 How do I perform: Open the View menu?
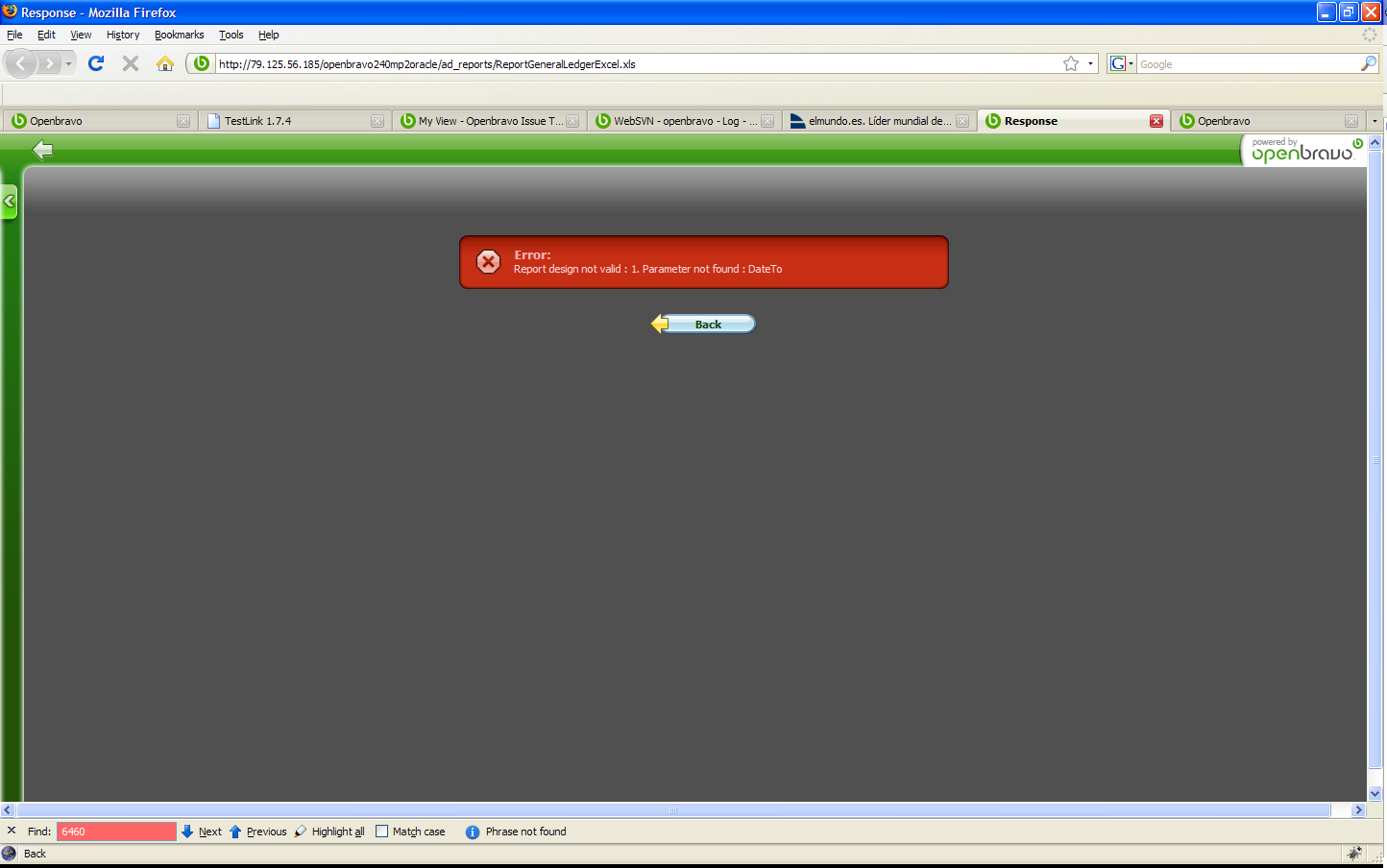(x=81, y=35)
